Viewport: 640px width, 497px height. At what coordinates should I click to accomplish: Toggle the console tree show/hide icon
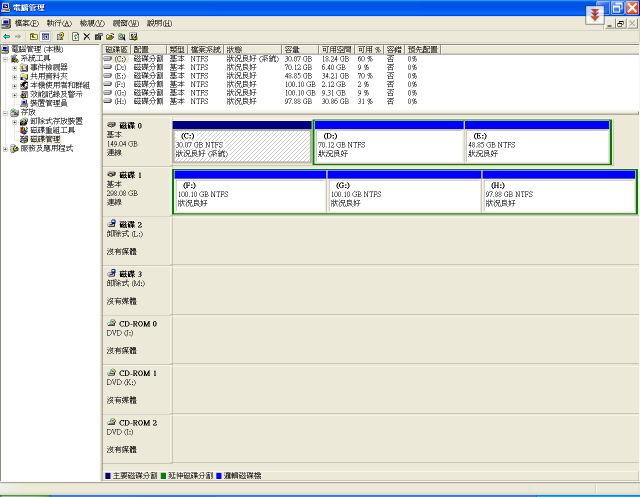(45, 37)
